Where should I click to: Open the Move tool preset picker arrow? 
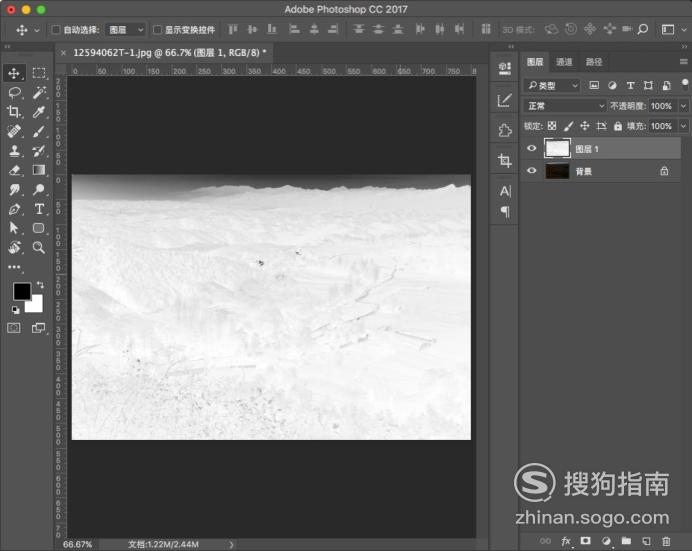[x=37, y=30]
